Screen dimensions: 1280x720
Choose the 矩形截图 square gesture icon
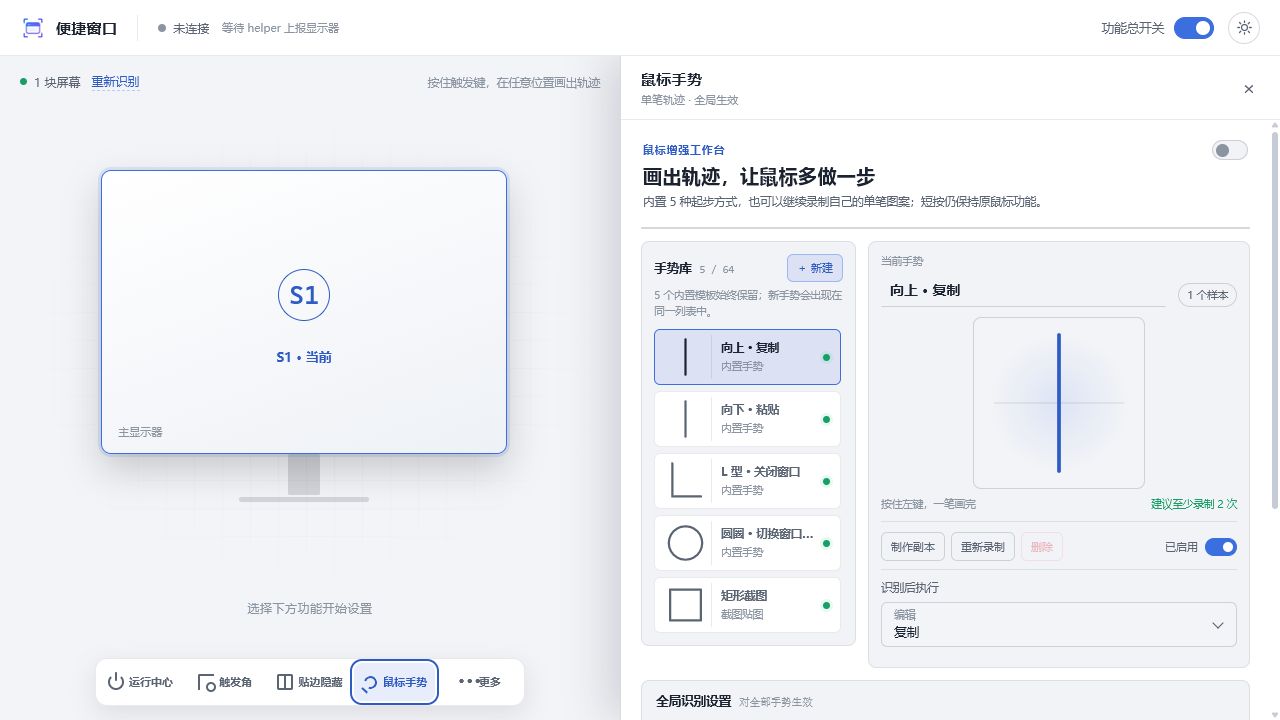(685, 605)
